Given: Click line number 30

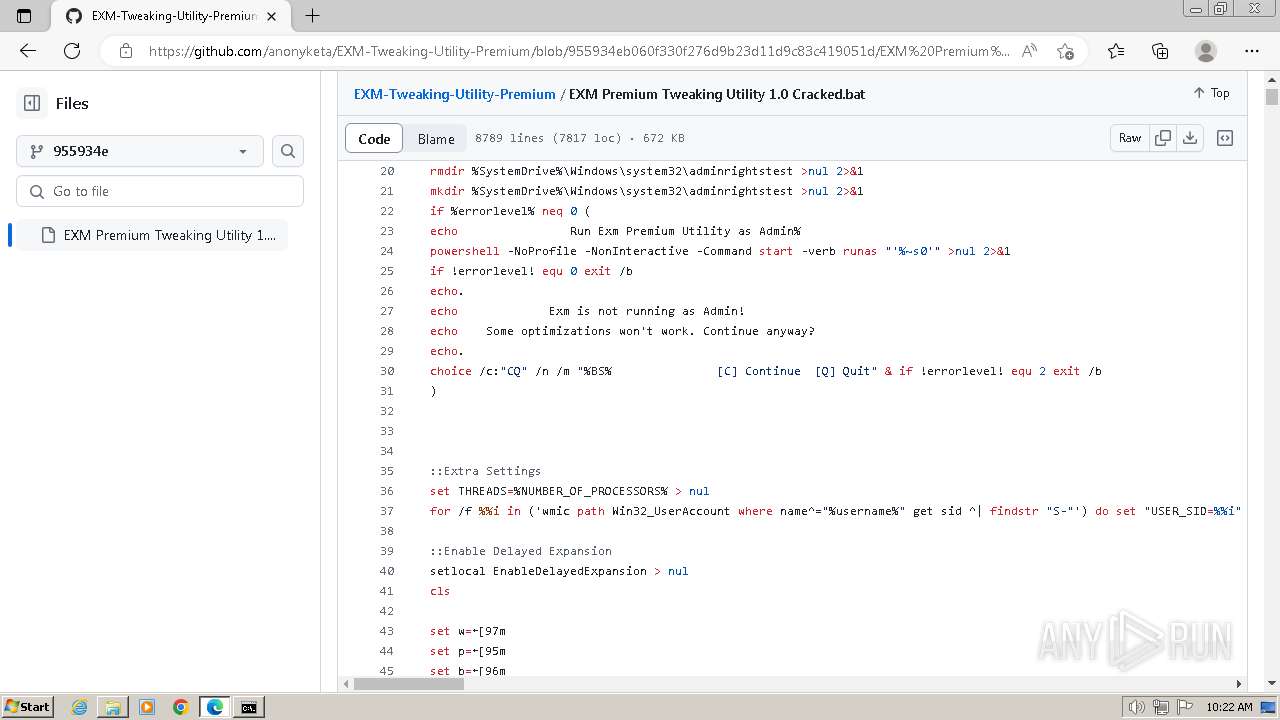Looking at the screenshot, I should pyautogui.click(x=387, y=371).
